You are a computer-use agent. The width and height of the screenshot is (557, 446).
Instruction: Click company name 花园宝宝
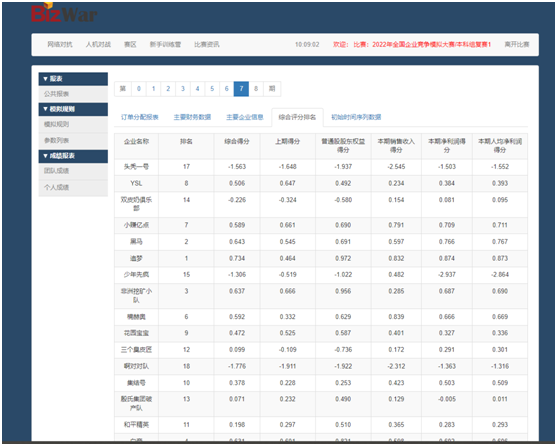coord(136,333)
